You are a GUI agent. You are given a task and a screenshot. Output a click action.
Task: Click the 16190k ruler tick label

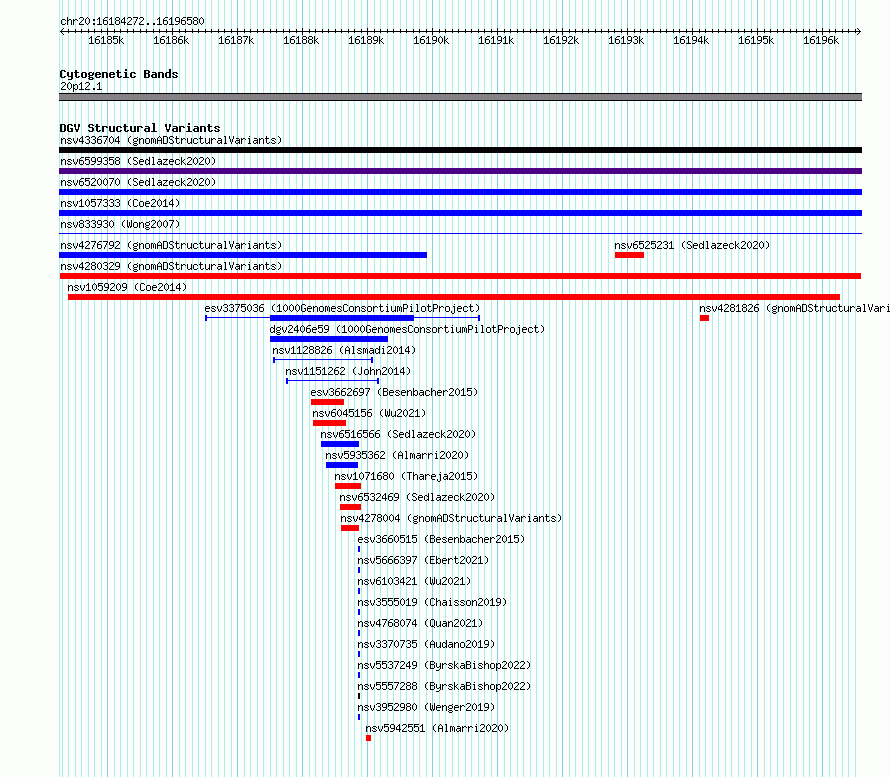tap(431, 40)
